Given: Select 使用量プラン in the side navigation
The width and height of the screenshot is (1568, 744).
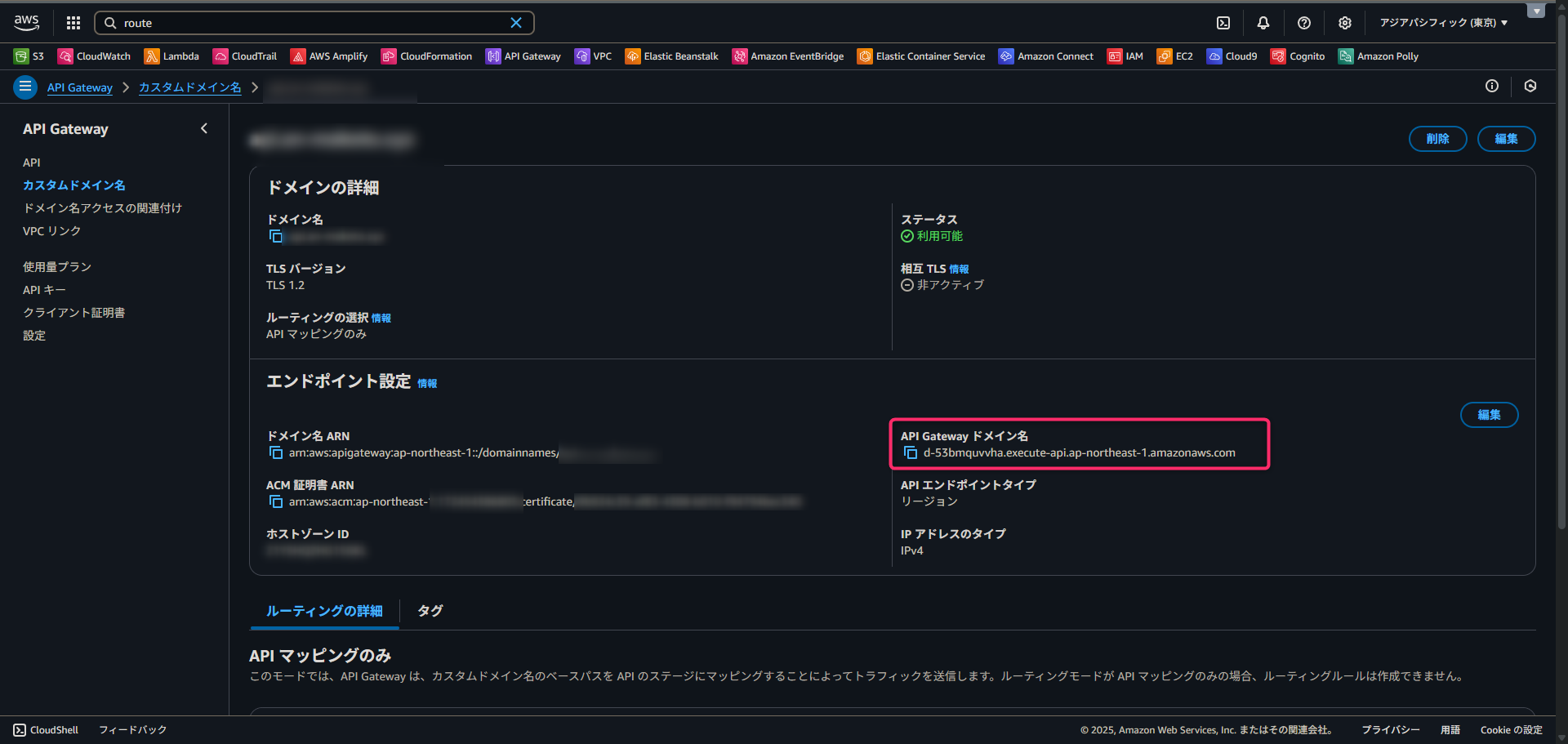Looking at the screenshot, I should click(57, 267).
